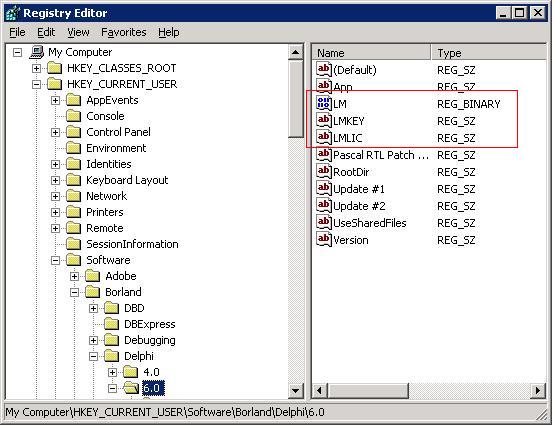Select the Adobe key label

121,276
